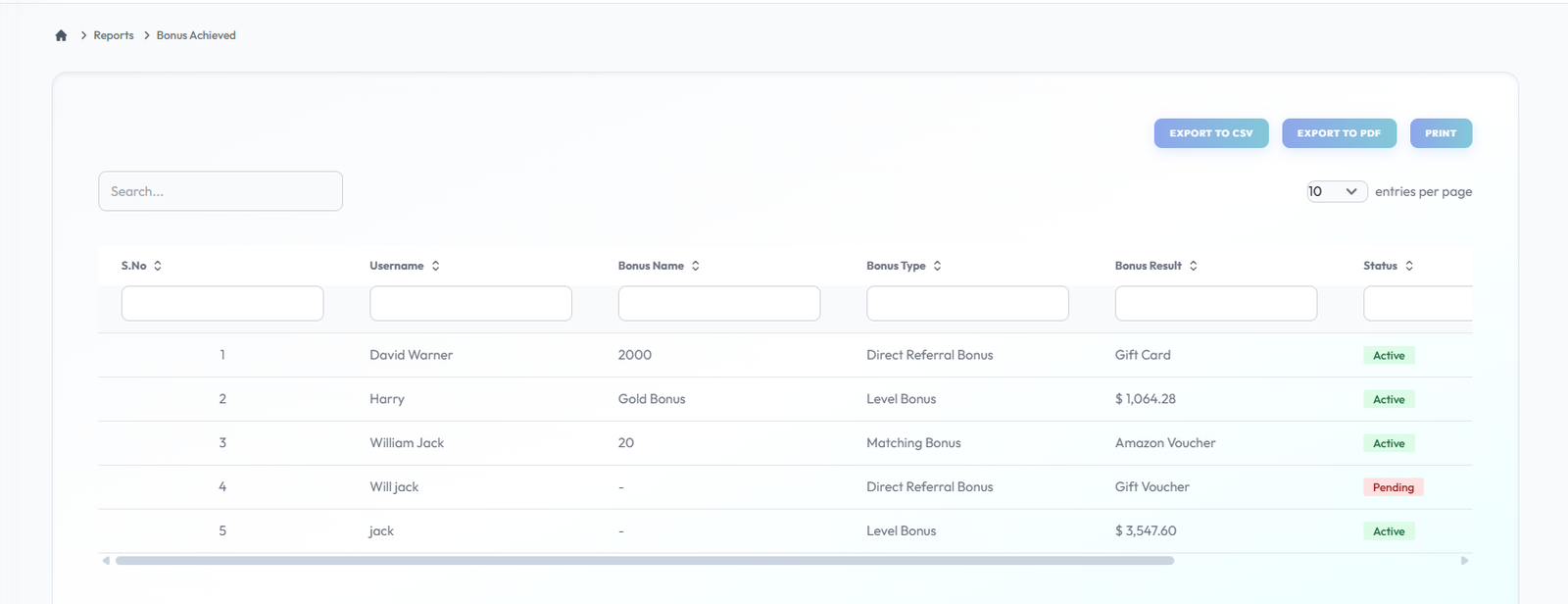Select username Will jack
The image size is (1568, 604).
pos(394,487)
